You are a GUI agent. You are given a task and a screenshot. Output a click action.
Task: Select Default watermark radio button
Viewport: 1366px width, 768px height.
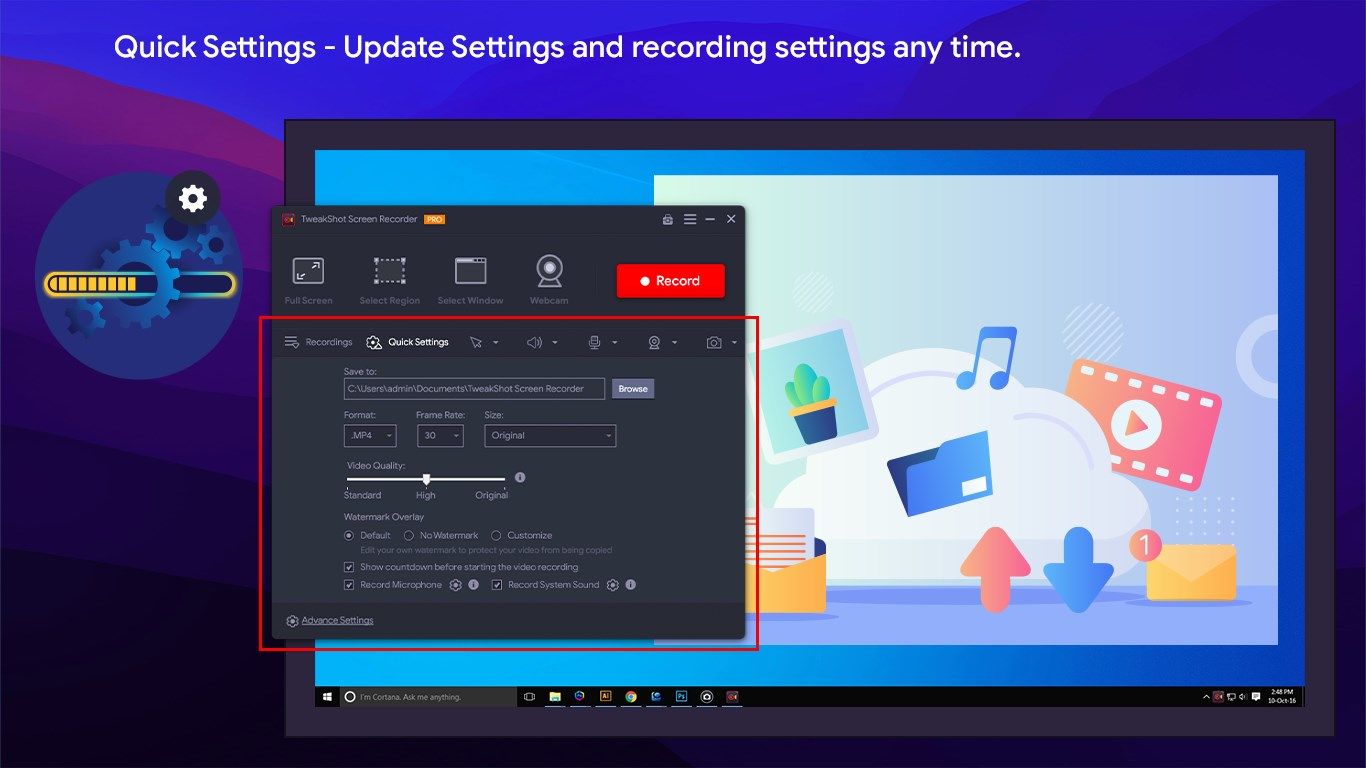pyautogui.click(x=349, y=535)
